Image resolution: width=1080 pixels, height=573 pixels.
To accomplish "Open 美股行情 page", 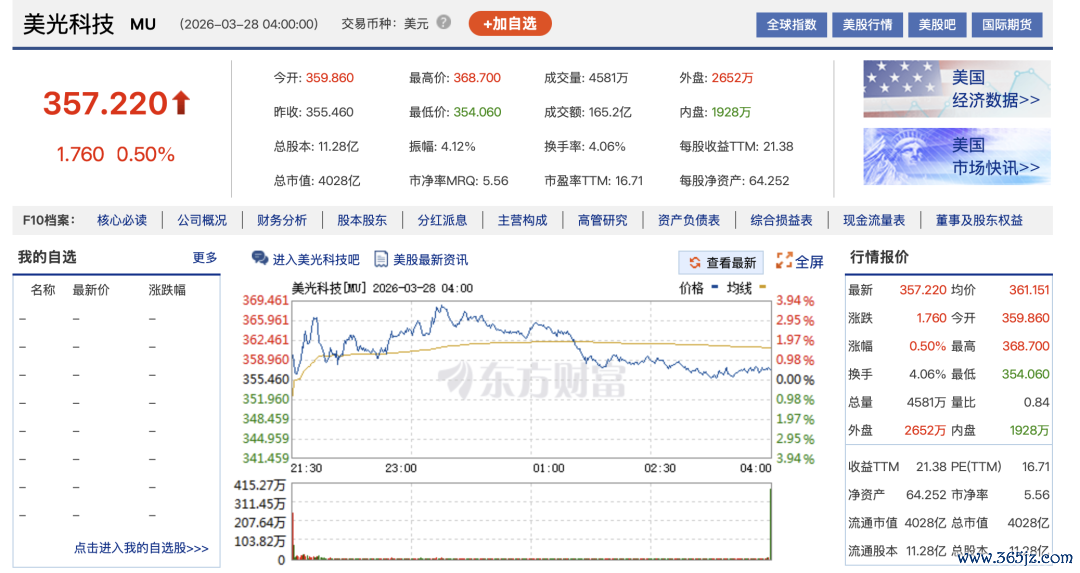I will pos(867,25).
